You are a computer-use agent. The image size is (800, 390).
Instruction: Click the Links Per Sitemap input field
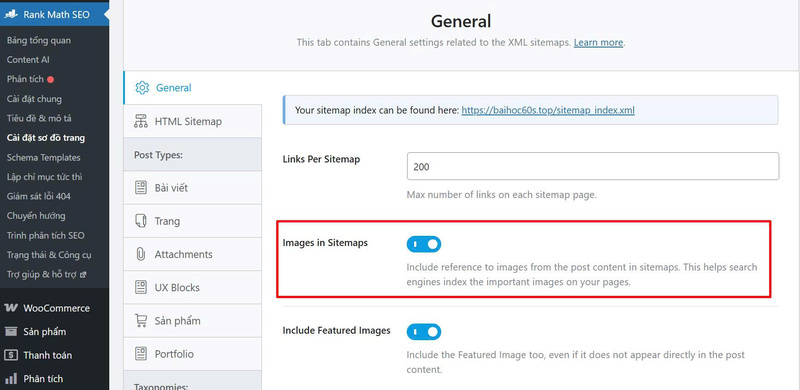[593, 166]
